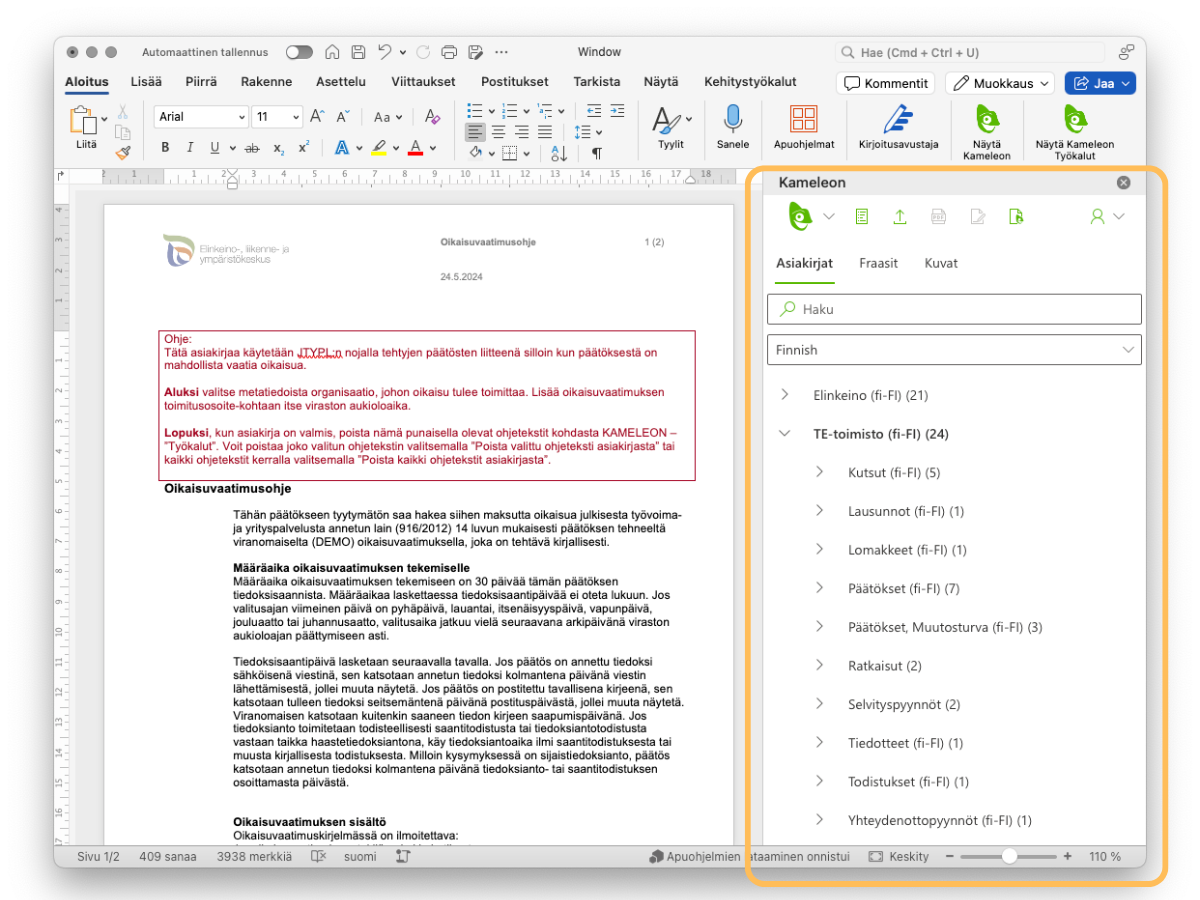Click the Haku search field in Kameleon
The image size is (1200, 900).
954,309
